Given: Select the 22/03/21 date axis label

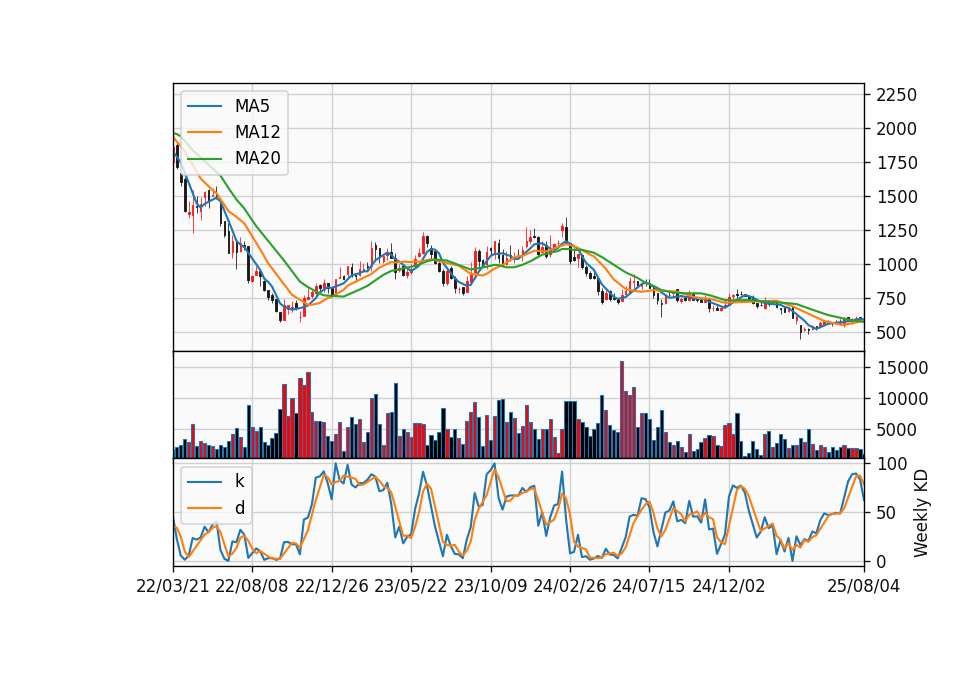Looking at the screenshot, I should click(173, 586).
